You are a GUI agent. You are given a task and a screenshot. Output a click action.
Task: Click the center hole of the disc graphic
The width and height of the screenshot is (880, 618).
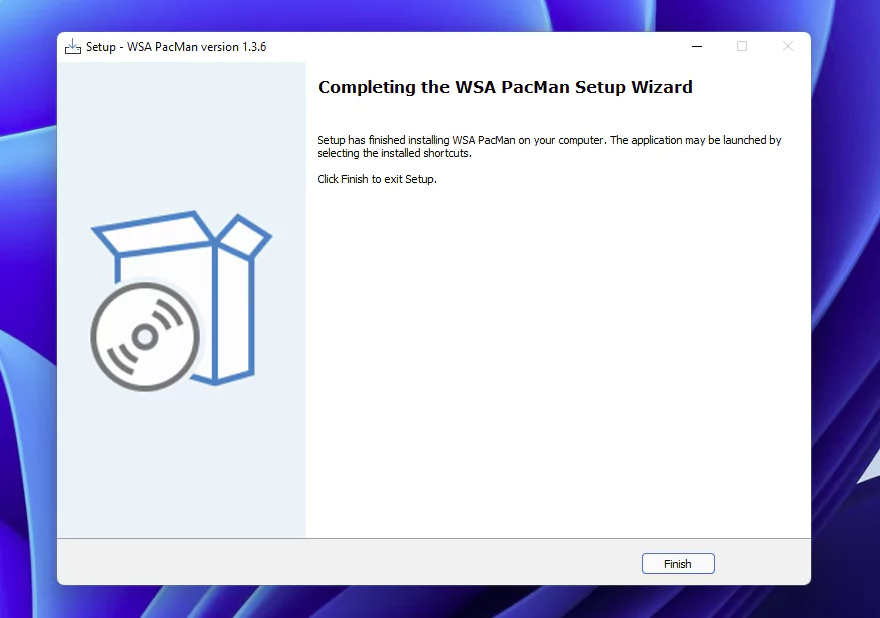pos(144,337)
